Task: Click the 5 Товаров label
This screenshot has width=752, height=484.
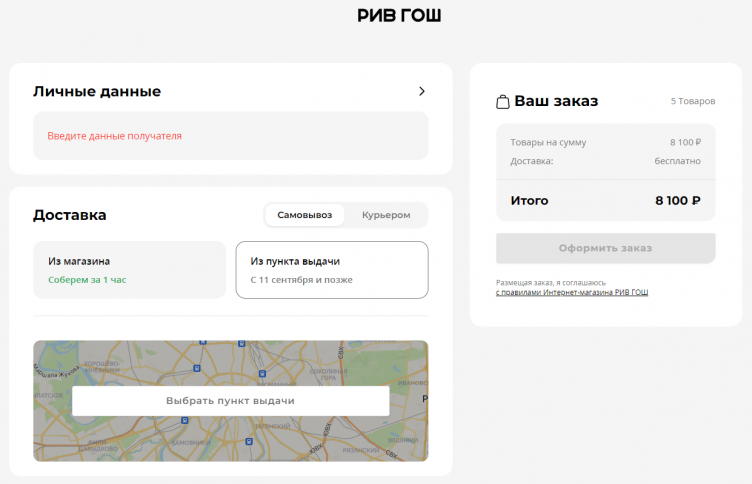Action: [693, 101]
